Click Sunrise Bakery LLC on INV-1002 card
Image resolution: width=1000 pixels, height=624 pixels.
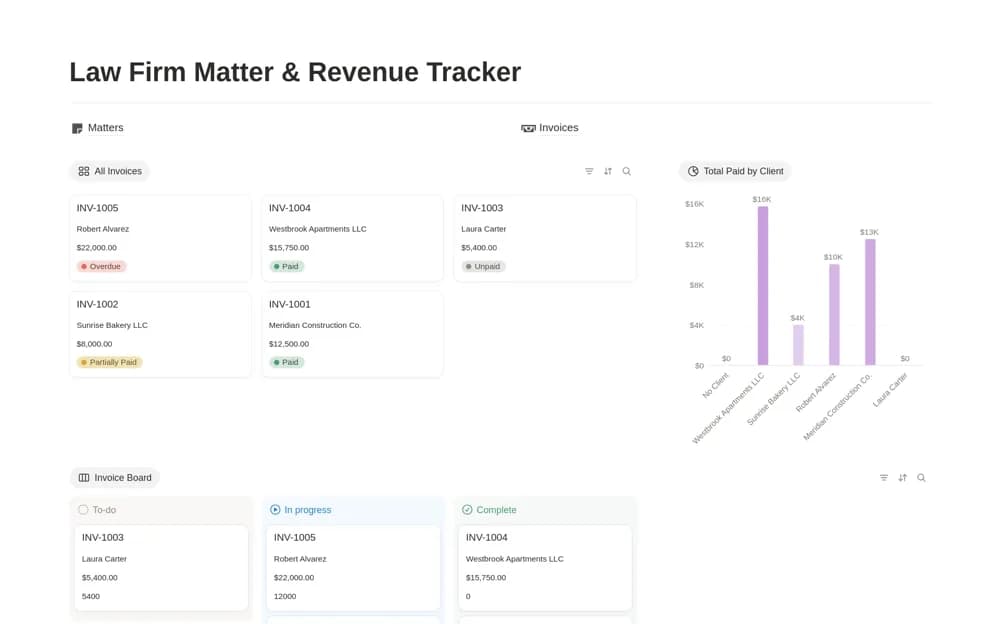(x=112, y=325)
